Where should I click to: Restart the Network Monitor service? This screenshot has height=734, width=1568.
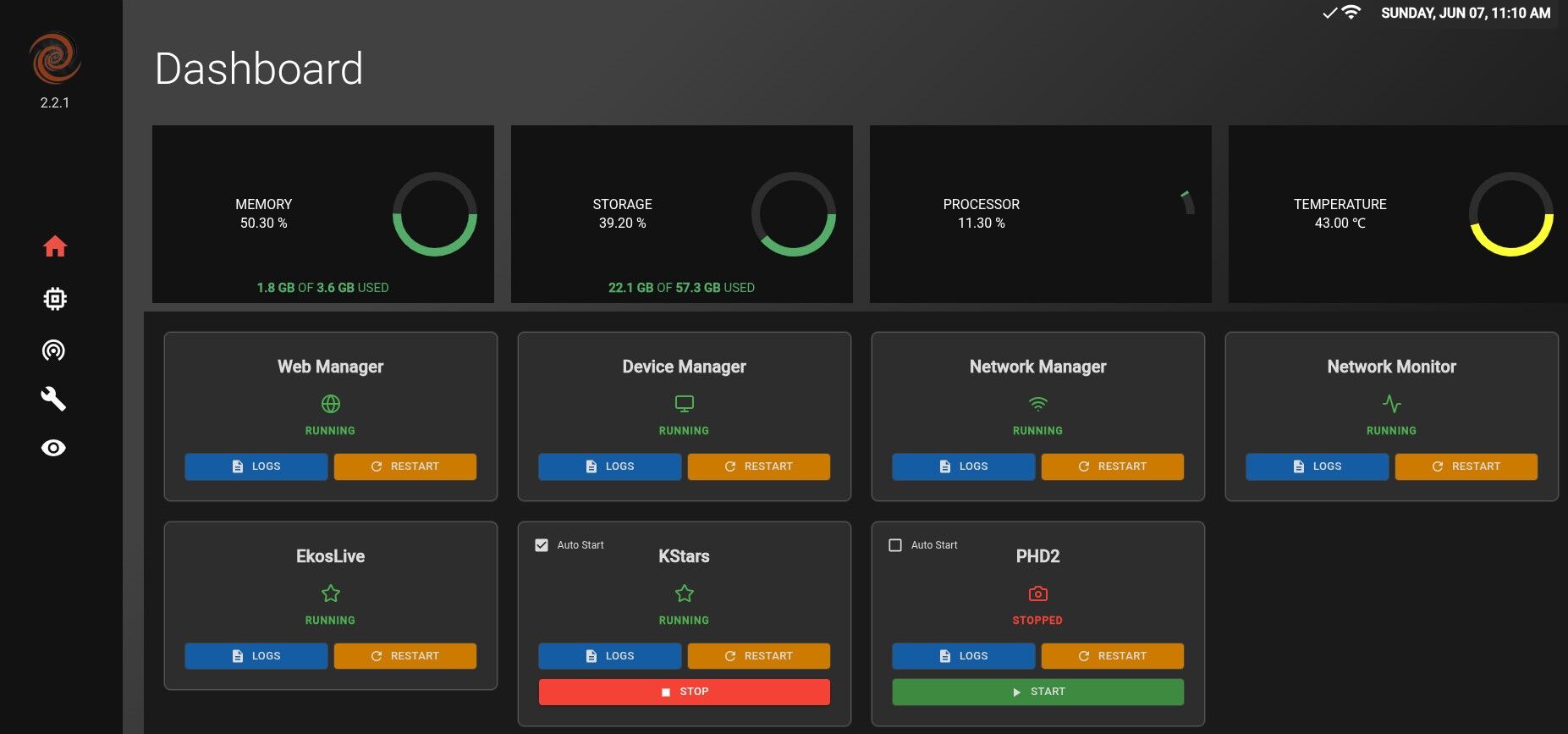tap(1466, 466)
